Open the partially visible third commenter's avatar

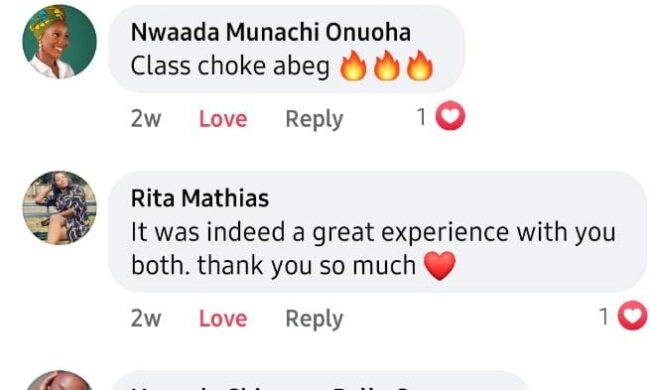click(x=59, y=380)
